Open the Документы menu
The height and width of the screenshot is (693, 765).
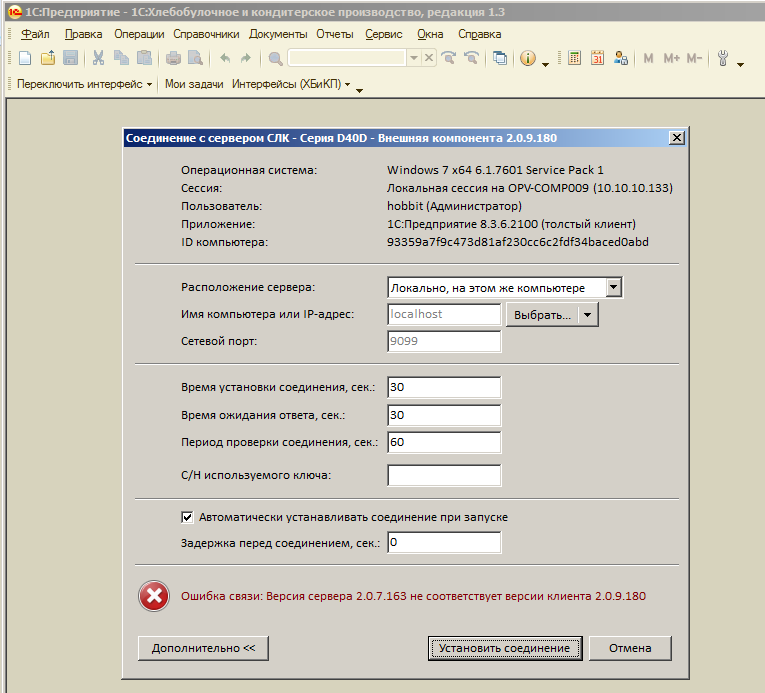point(278,34)
